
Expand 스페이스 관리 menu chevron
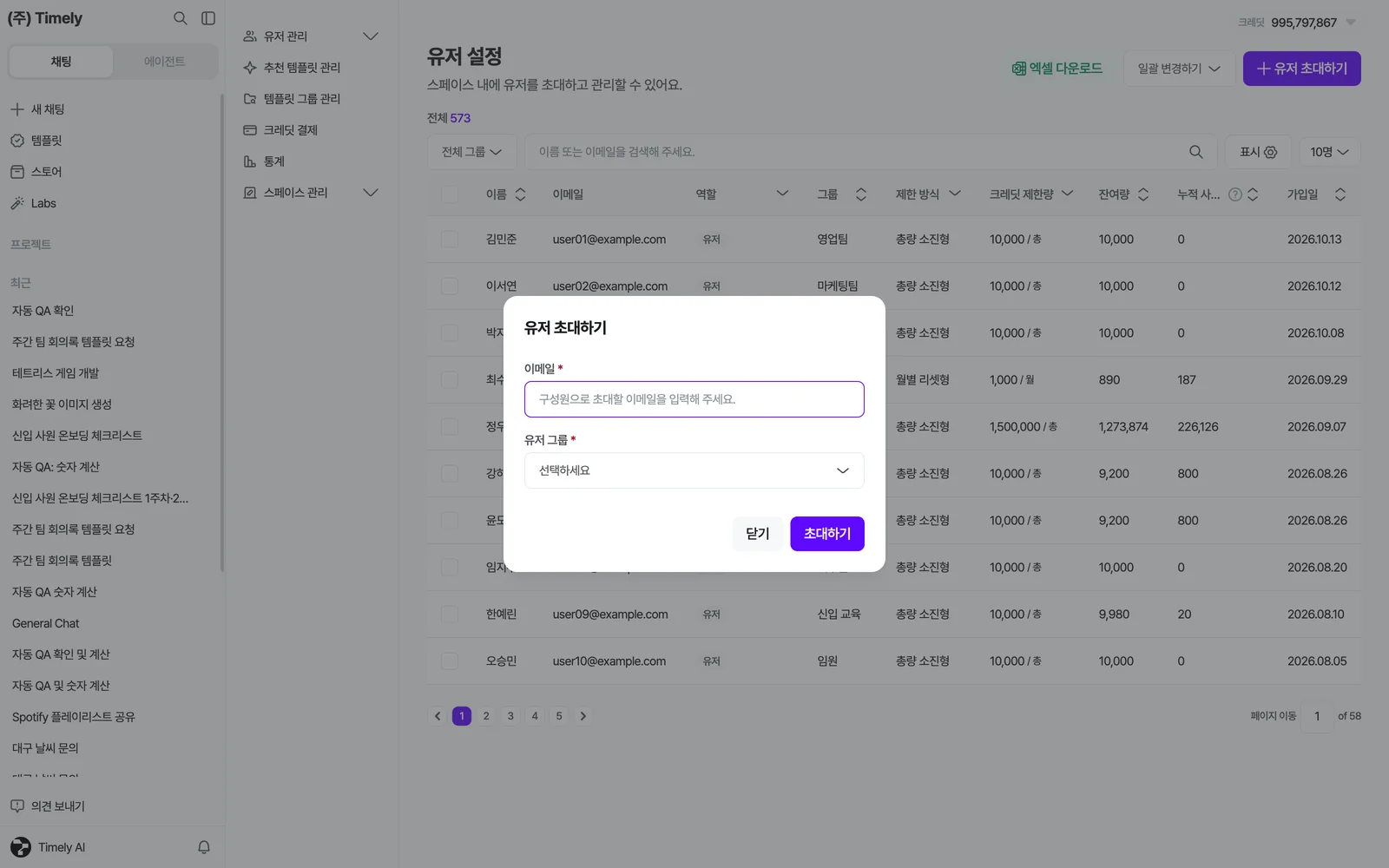371,193
